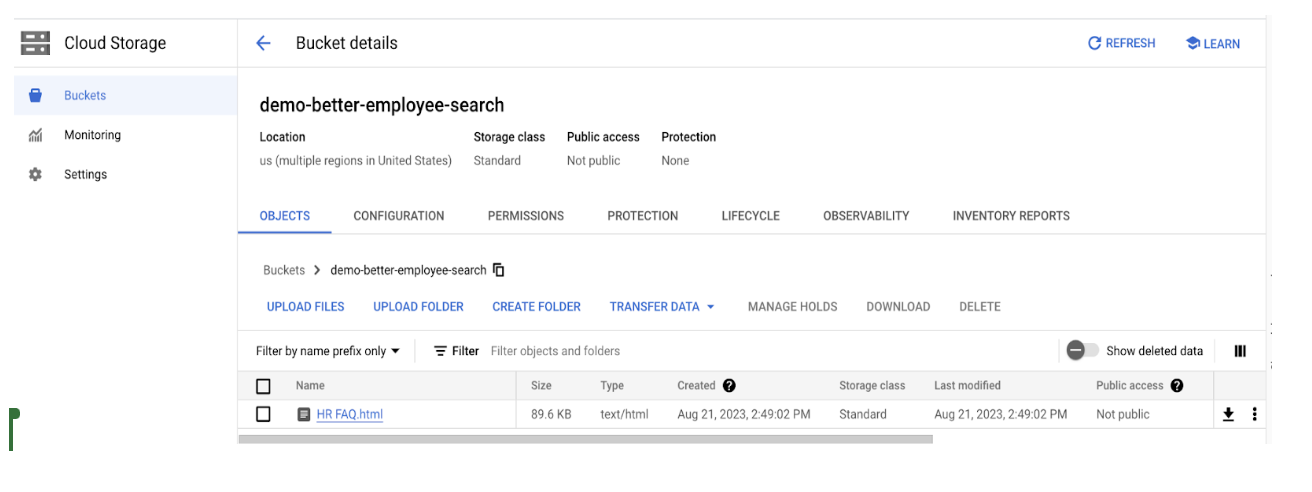Click the file icon beside HR FAQ.html

pyautogui.click(x=304, y=414)
